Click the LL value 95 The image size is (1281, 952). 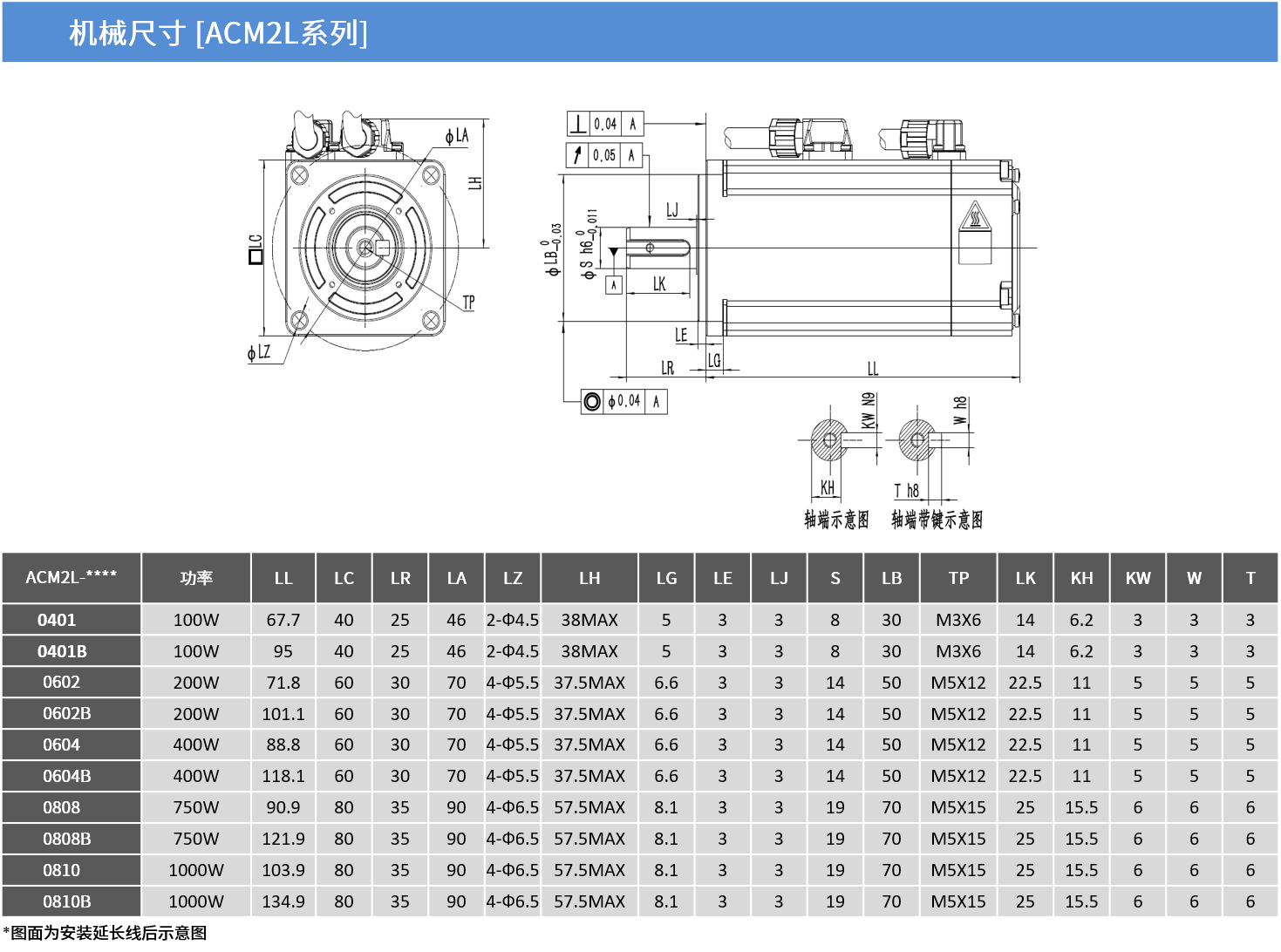283,651
